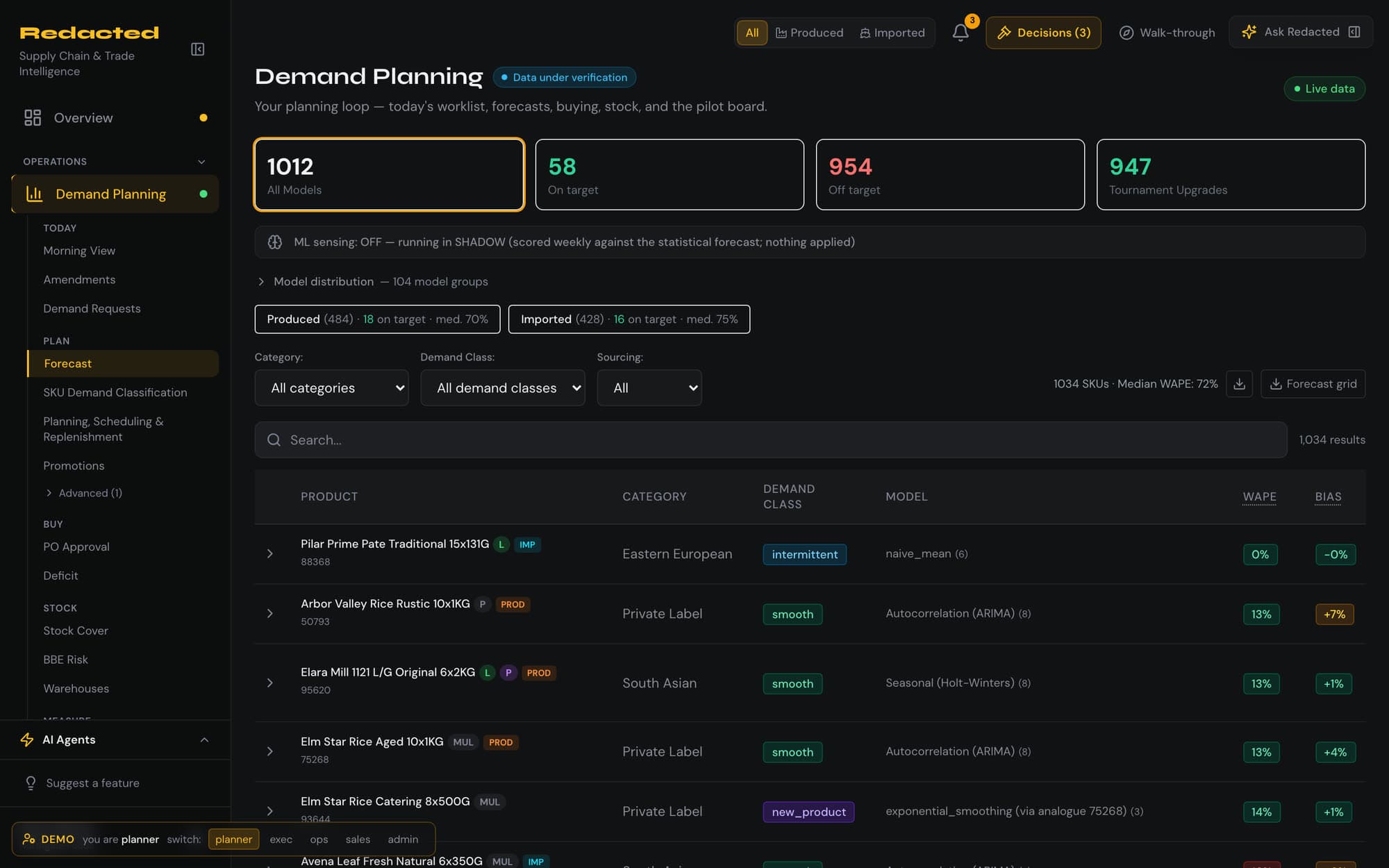Click the Overview grid icon
This screenshot has height=868, width=1389.
coord(33,117)
